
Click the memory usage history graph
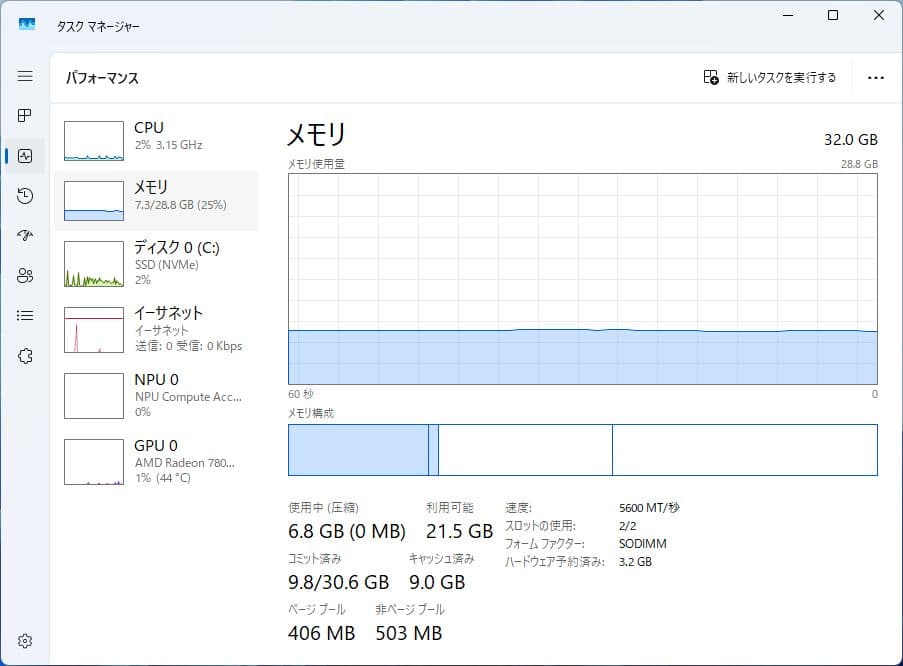[x=580, y=280]
